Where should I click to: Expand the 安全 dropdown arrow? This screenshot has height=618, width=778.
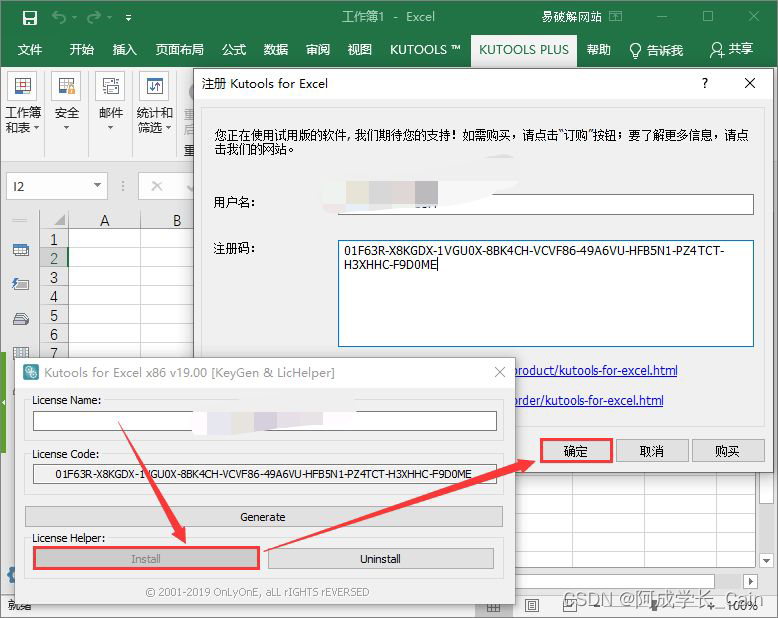(x=66, y=128)
